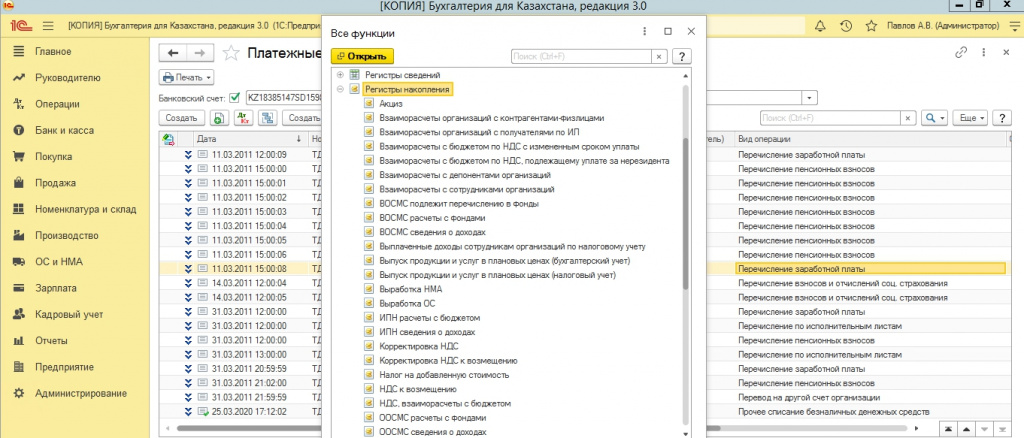Open history clock icon in top bar
Image resolution: width=1024 pixels, height=438 pixels.
click(x=845, y=26)
